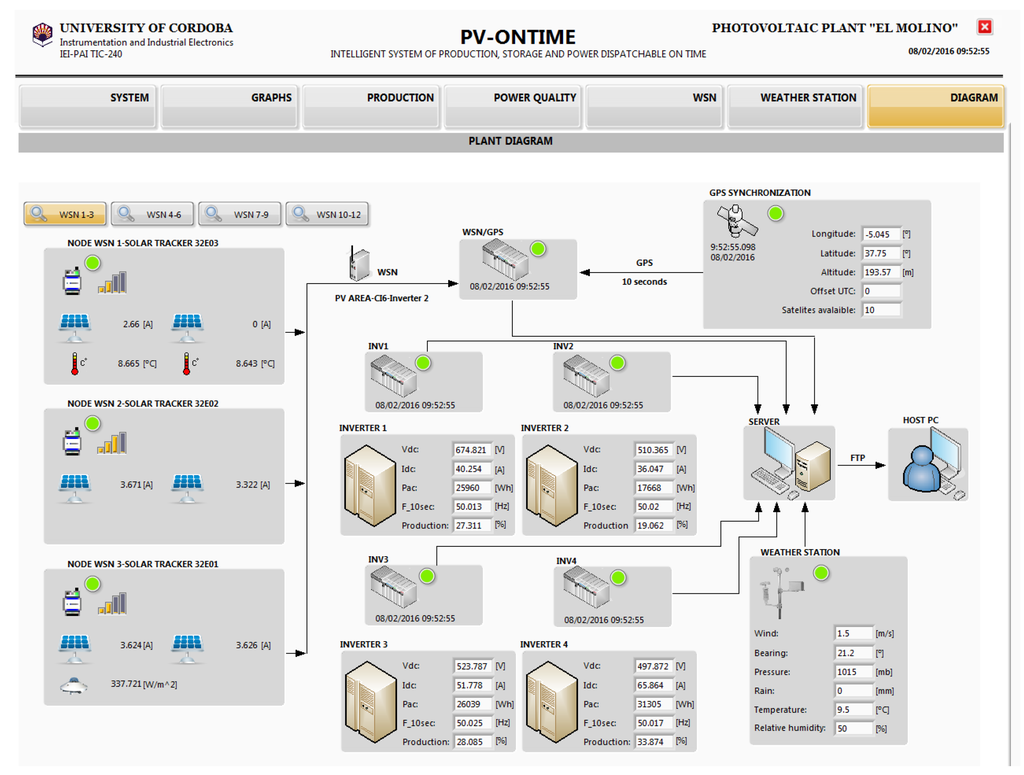This screenshot has width=1024, height=775.
Task: Click the Longitude value field
Action: (880, 234)
